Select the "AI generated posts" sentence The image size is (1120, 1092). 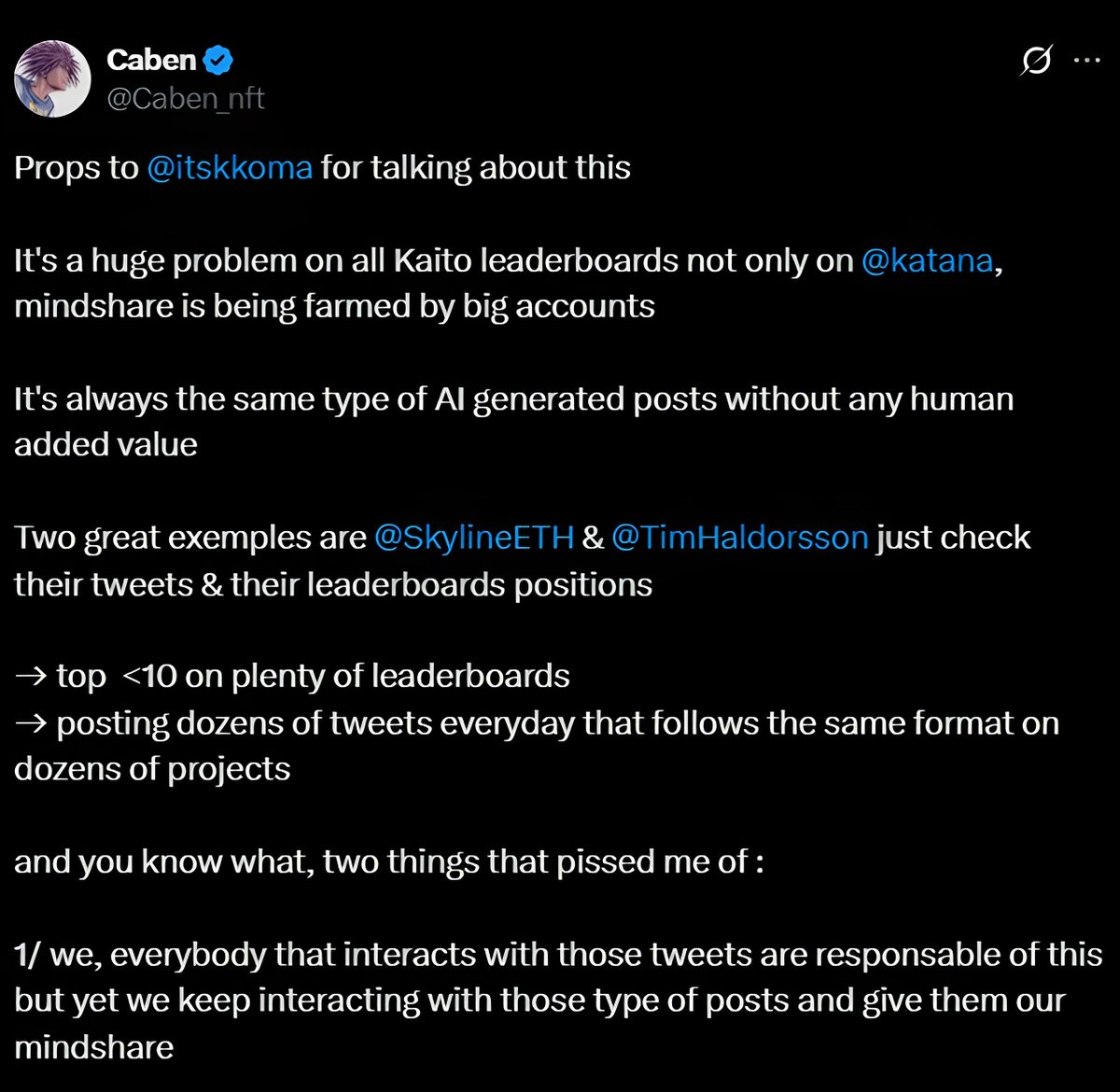513,422
